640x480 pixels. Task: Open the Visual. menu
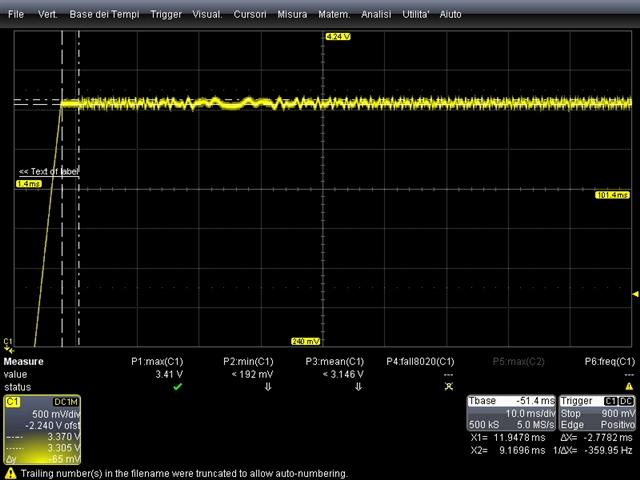(x=207, y=14)
